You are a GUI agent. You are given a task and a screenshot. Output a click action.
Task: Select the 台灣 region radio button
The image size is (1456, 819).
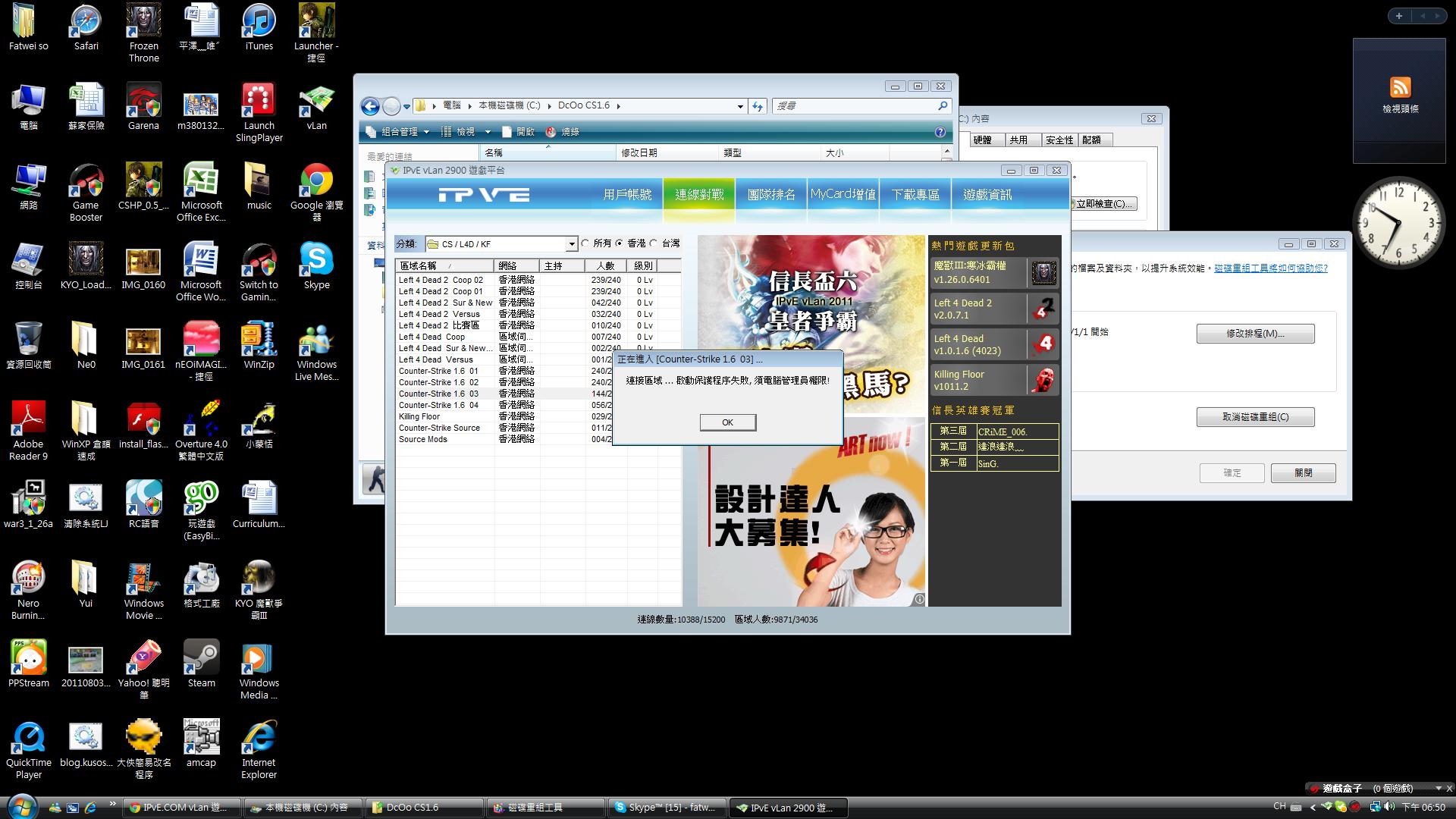(x=654, y=243)
